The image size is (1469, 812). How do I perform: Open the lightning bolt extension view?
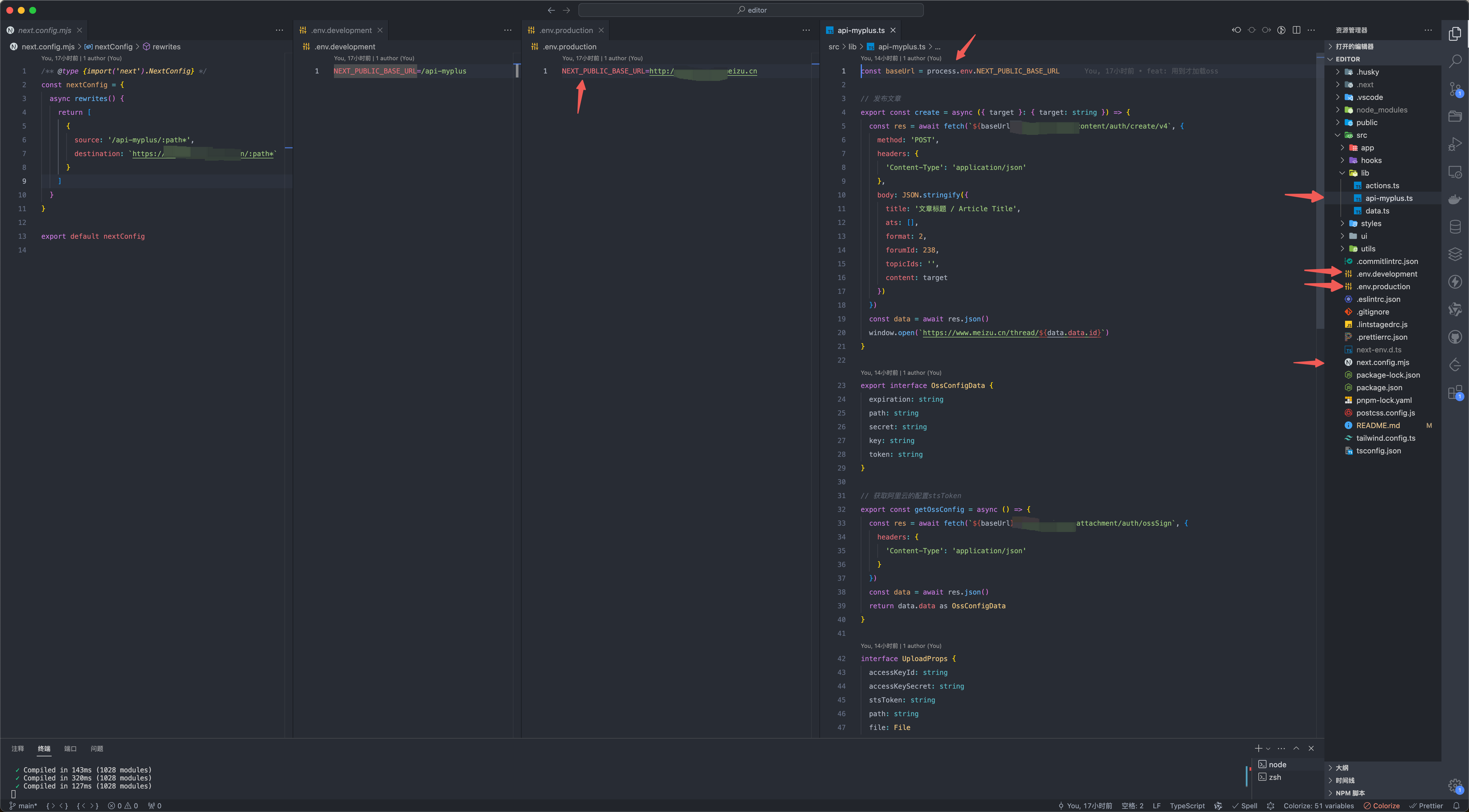1455,282
